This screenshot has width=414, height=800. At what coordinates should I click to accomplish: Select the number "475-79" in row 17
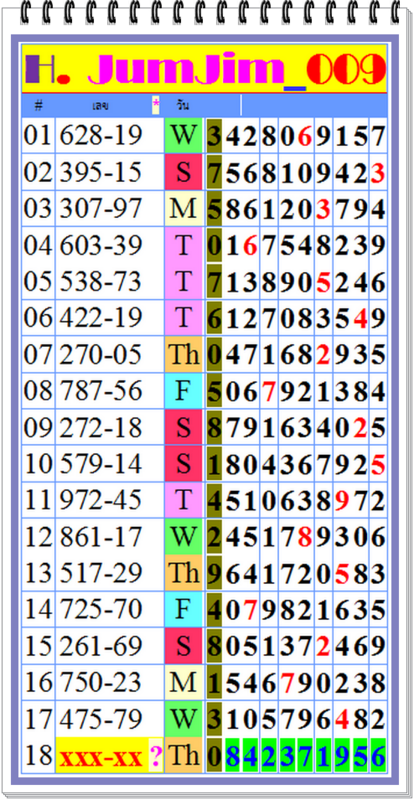tap(100, 718)
